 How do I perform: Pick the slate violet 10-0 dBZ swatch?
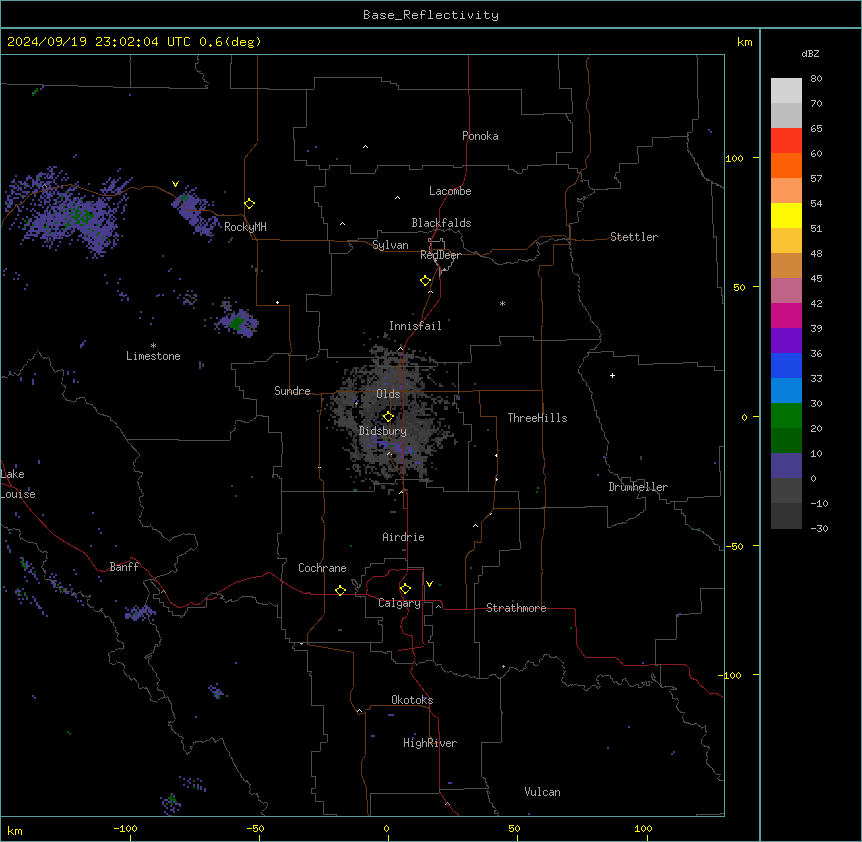click(x=786, y=466)
